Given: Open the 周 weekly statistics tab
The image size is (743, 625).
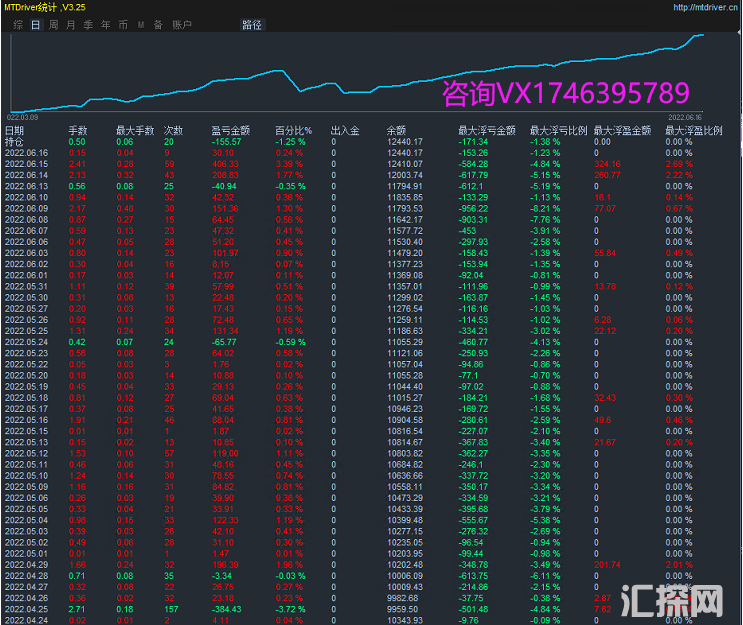Looking at the screenshot, I should 54,24.
